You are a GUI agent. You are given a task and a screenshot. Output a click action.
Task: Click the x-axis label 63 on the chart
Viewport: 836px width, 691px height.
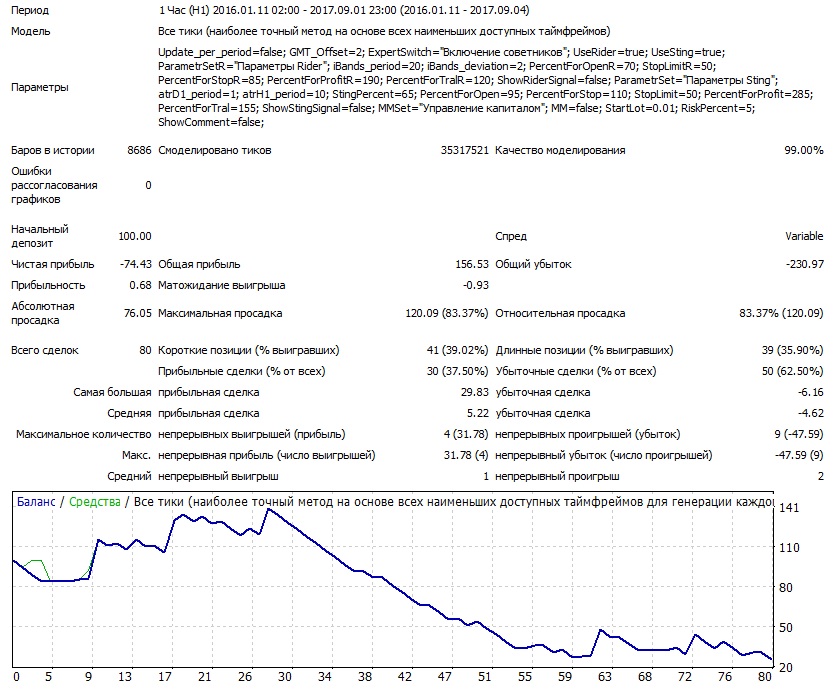[x=605, y=677]
